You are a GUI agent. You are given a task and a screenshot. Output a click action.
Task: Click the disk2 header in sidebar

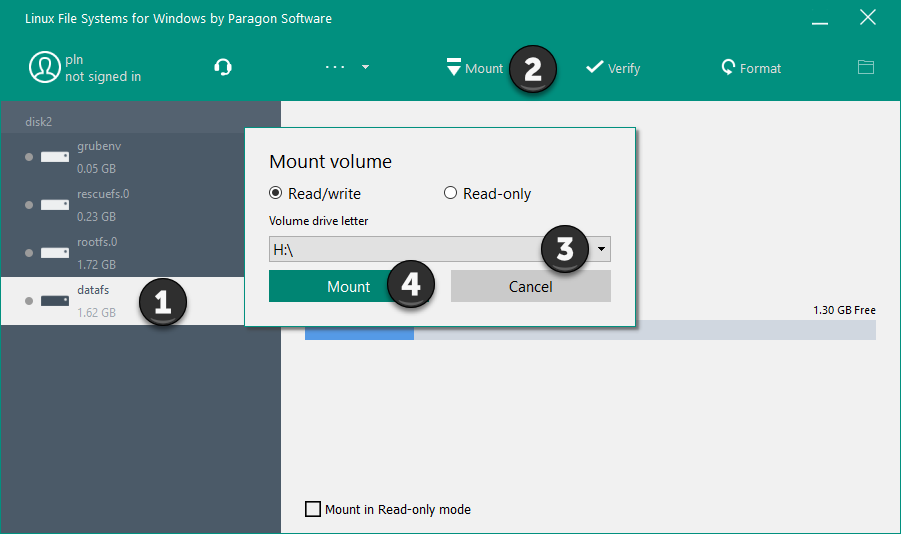click(39, 121)
